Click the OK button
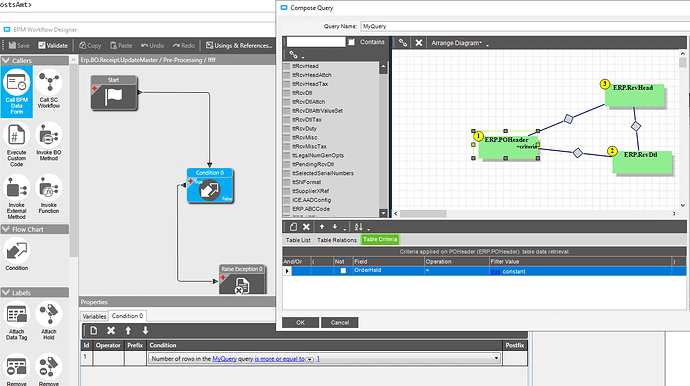690x386 pixels. tap(301, 323)
